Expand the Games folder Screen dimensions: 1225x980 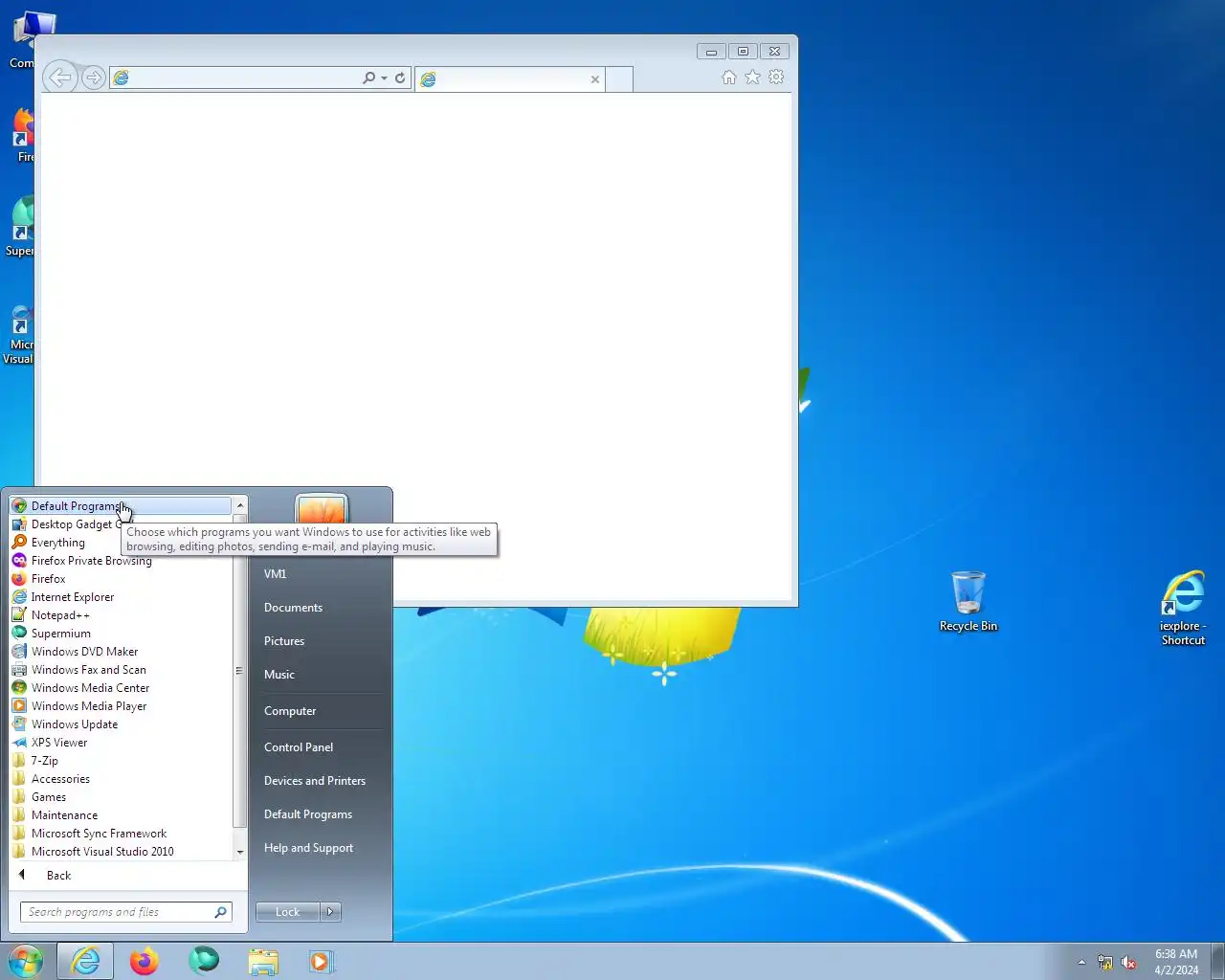click(120, 797)
